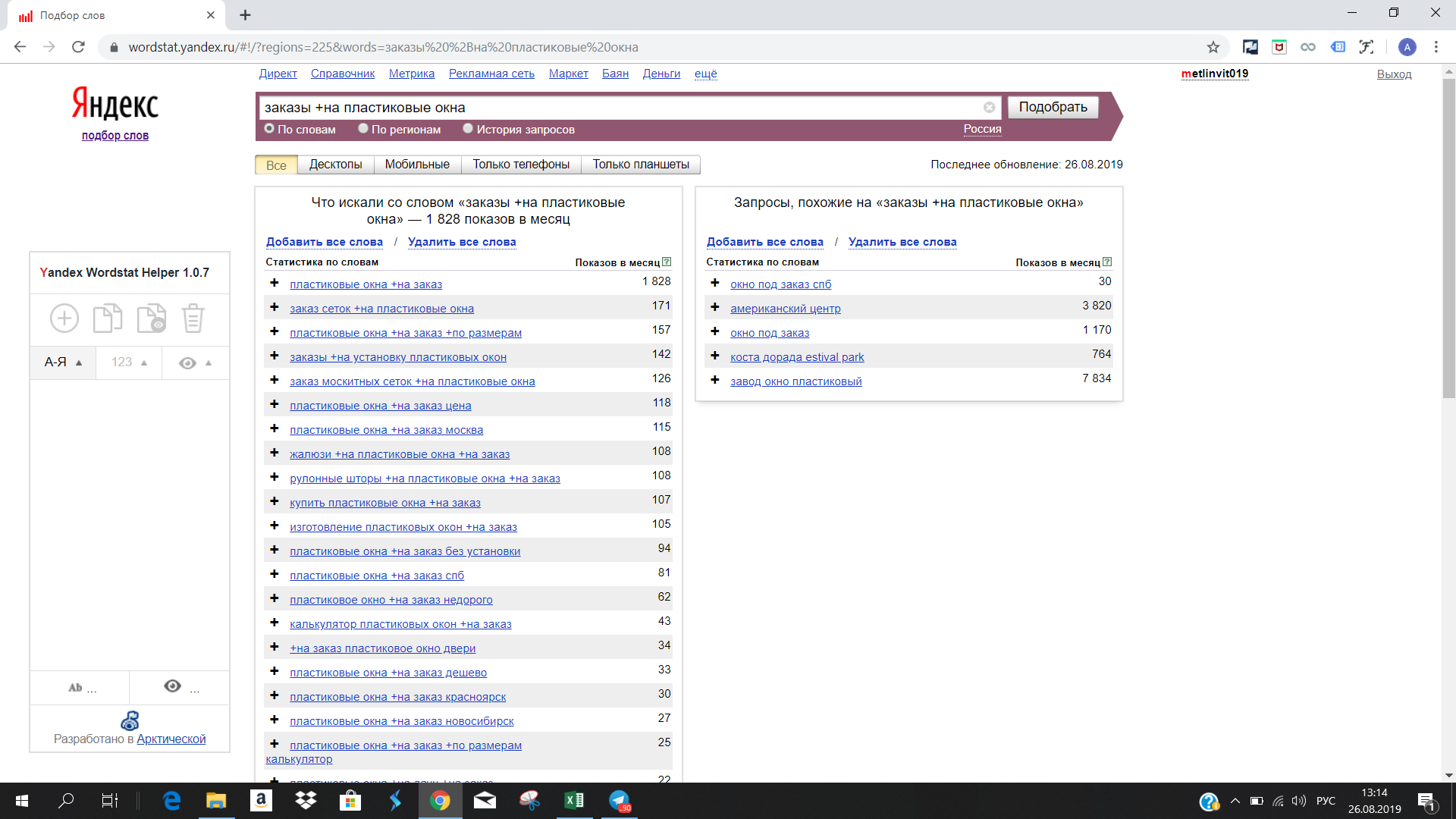
Task: Click the copy list icon in Wordstat Helper
Action: [108, 318]
